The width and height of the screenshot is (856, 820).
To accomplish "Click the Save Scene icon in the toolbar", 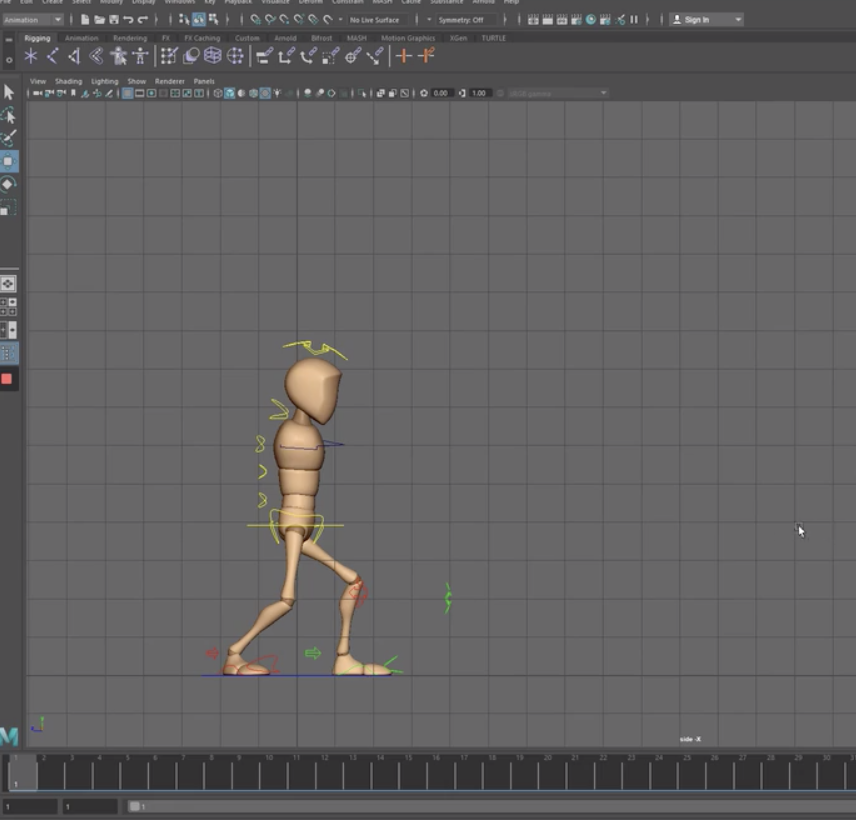I will pyautogui.click(x=114, y=19).
